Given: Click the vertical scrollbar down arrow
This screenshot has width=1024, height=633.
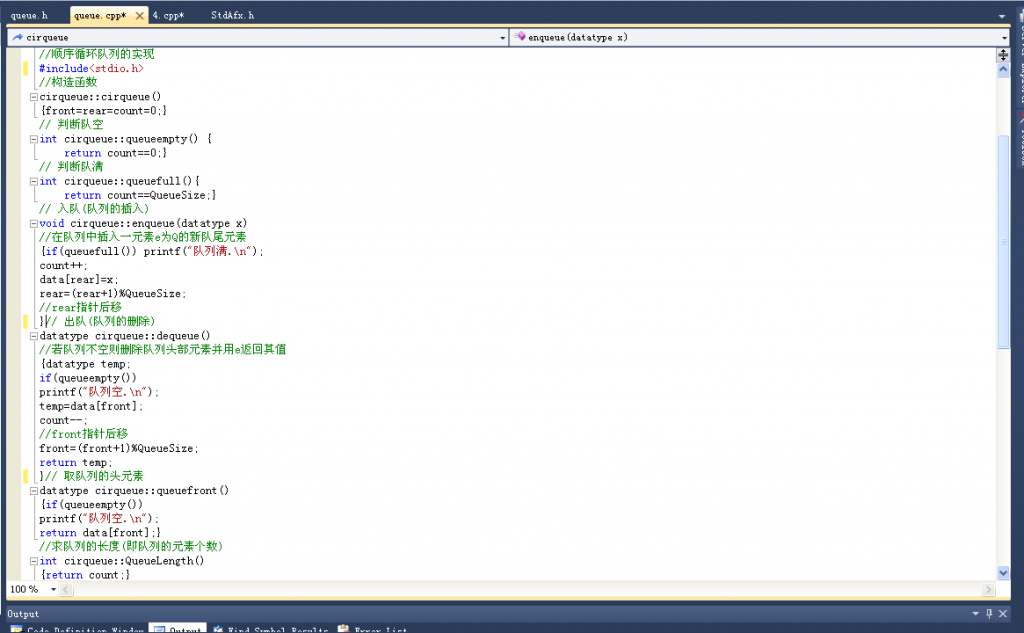Looking at the screenshot, I should pyautogui.click(x=1003, y=573).
